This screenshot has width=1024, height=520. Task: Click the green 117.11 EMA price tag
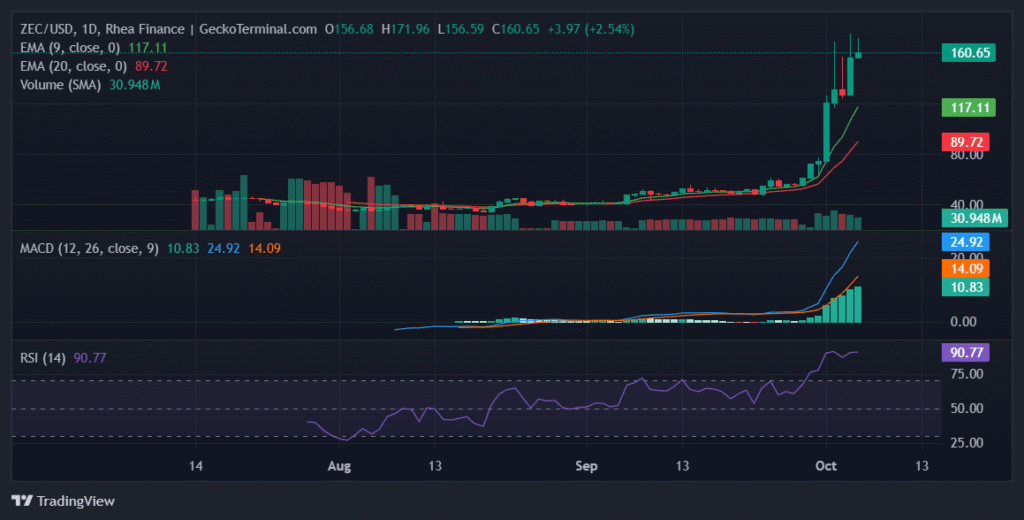[968, 107]
